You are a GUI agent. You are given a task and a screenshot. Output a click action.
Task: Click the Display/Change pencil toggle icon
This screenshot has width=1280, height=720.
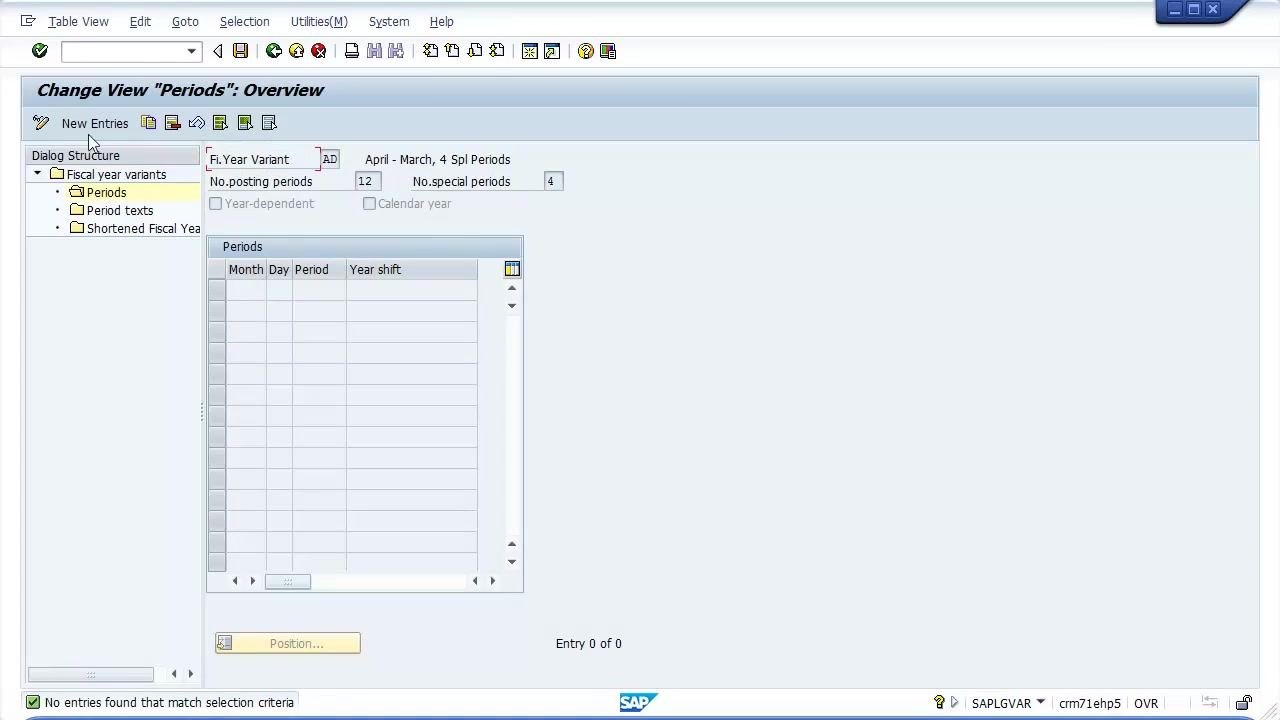pyautogui.click(x=41, y=123)
